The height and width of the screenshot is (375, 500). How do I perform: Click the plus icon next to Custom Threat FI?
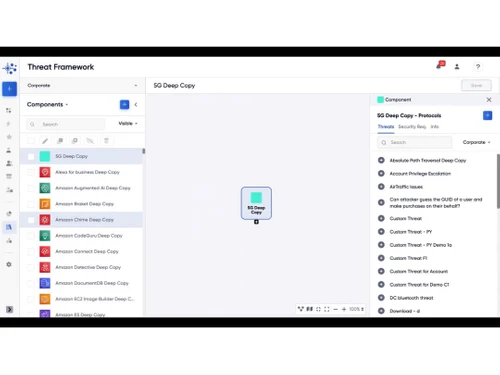381,258
